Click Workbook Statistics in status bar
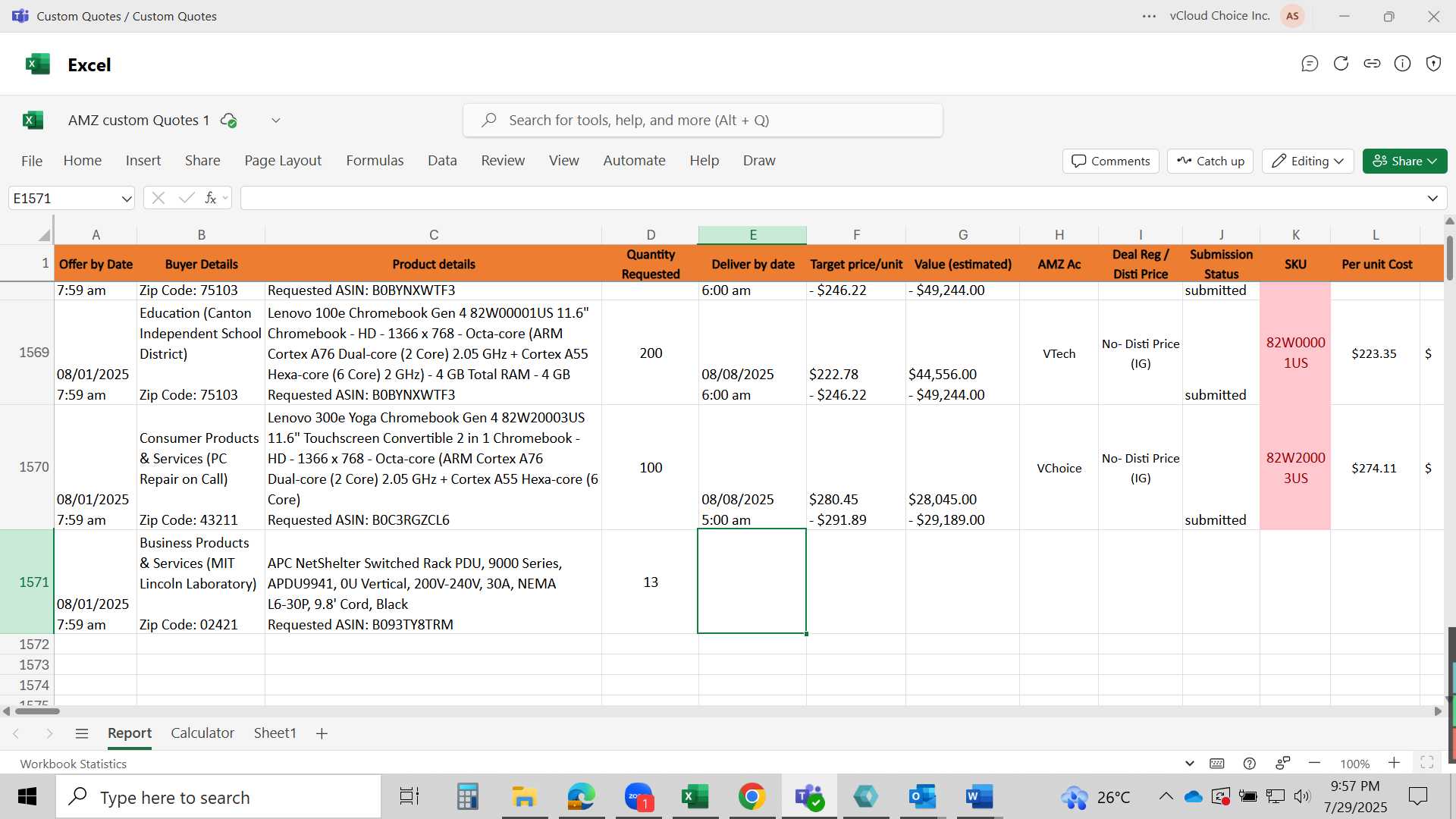 pyautogui.click(x=73, y=764)
